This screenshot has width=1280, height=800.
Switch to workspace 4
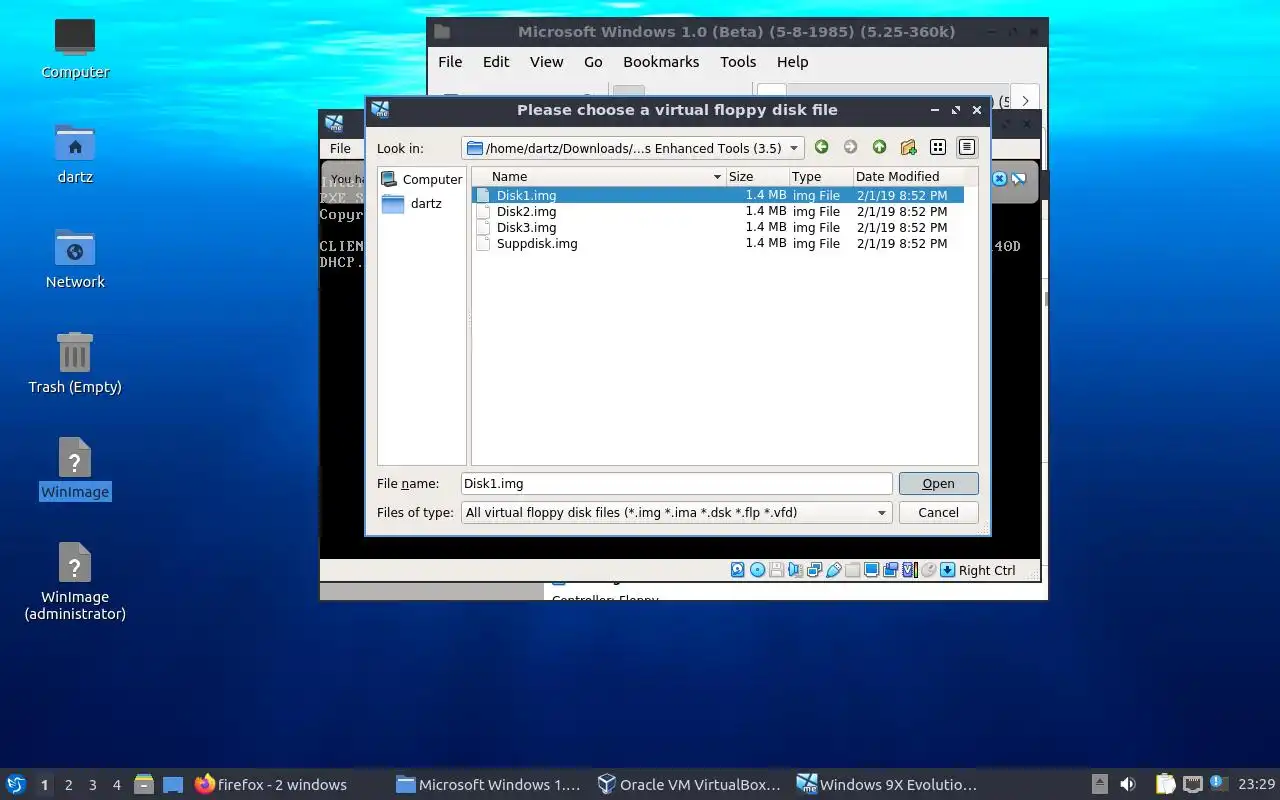coord(116,785)
